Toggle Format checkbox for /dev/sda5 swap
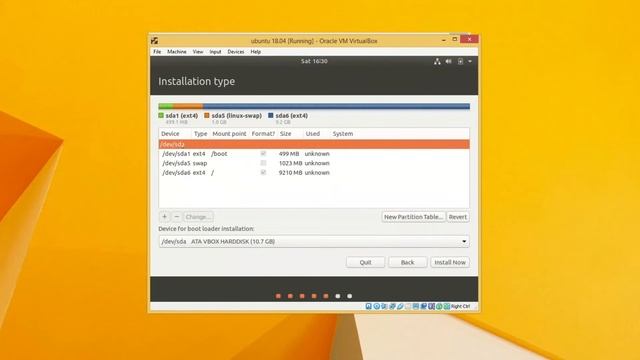 click(263, 163)
